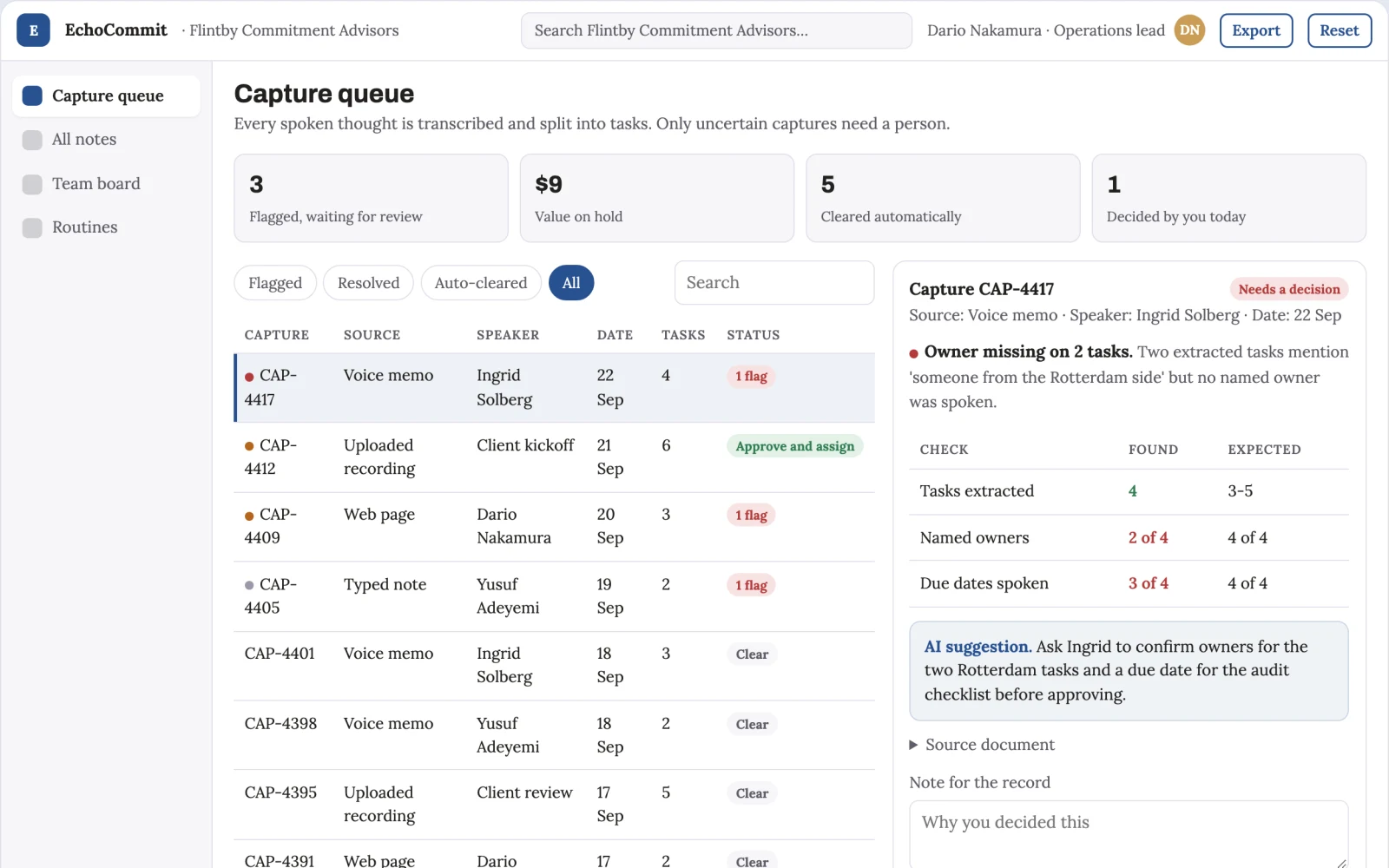Viewport: 1389px width, 868px height.
Task: Click the Clear status on CAP-4398
Action: pos(752,724)
